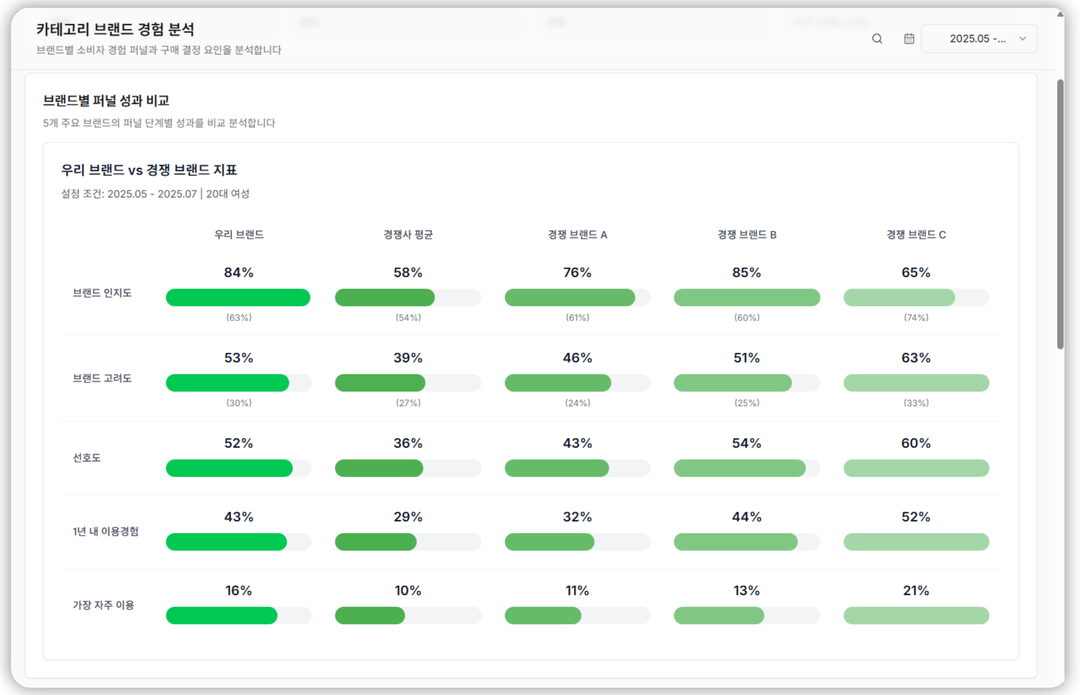Click the 경쟁 브랜드 A column header
1080x695 pixels.
pos(577,235)
